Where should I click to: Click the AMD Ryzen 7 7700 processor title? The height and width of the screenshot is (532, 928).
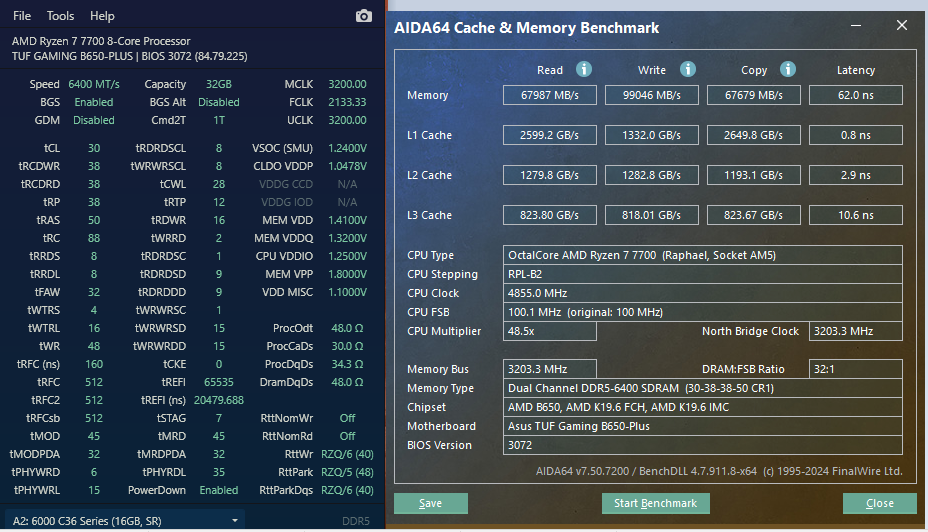[101, 41]
